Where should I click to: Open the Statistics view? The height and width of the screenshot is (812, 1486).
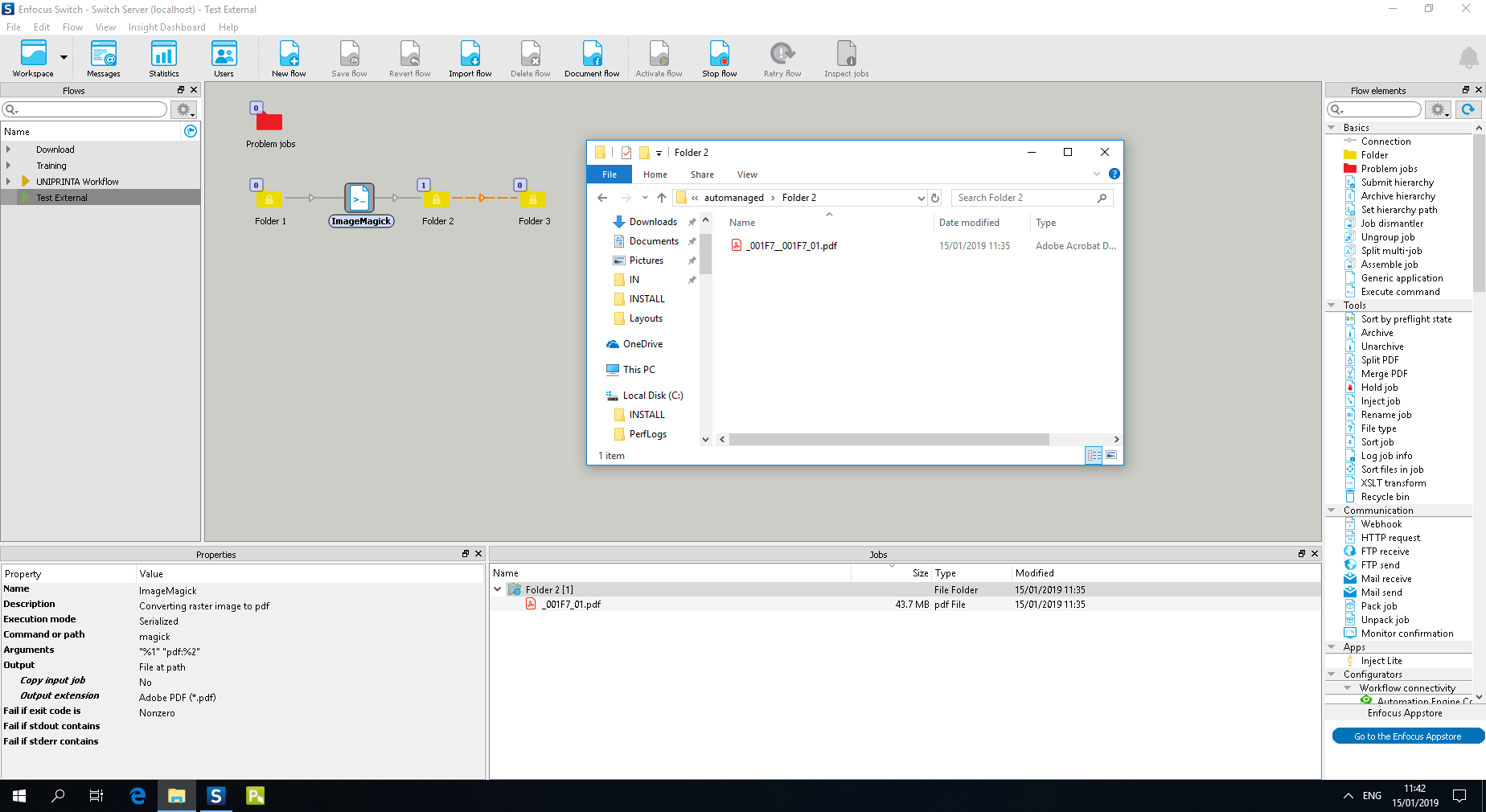click(x=164, y=59)
